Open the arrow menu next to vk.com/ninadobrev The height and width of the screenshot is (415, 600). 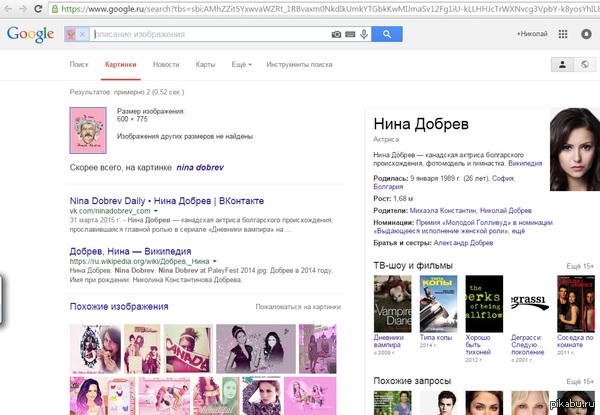[x=157, y=212]
